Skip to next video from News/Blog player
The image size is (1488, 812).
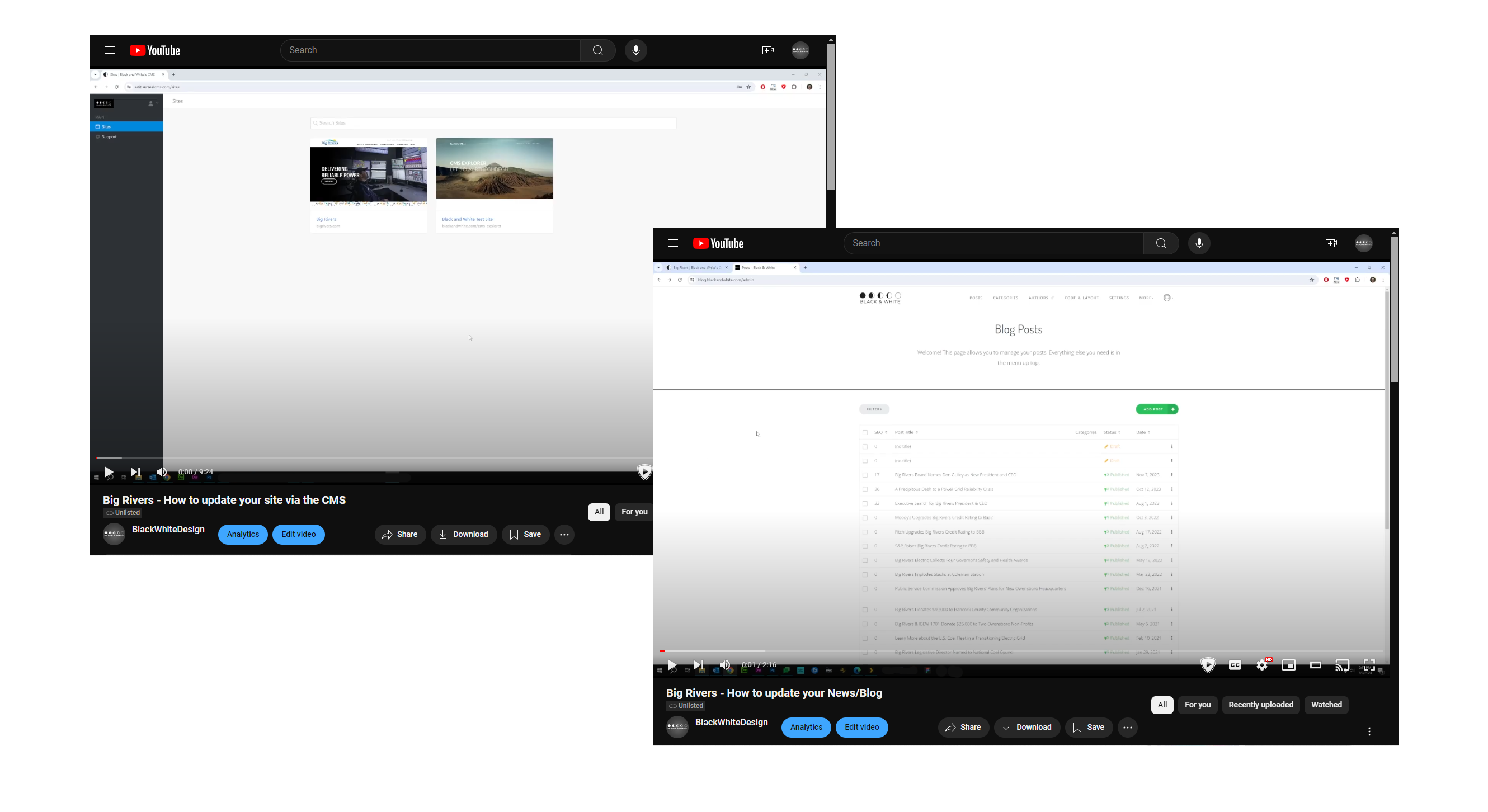pyautogui.click(x=698, y=665)
